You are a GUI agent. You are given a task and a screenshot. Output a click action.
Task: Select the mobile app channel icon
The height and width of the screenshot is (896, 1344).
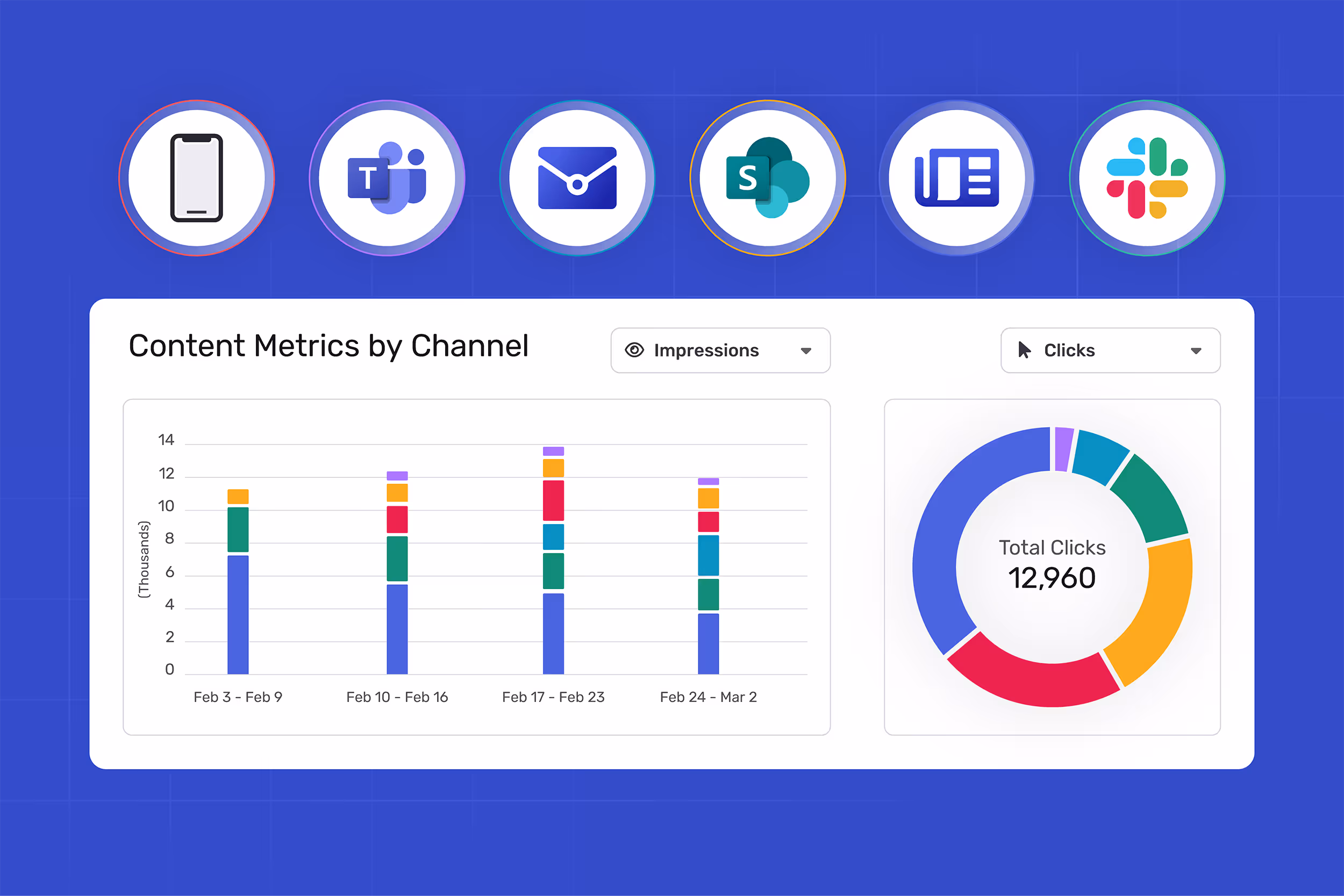coord(197,178)
